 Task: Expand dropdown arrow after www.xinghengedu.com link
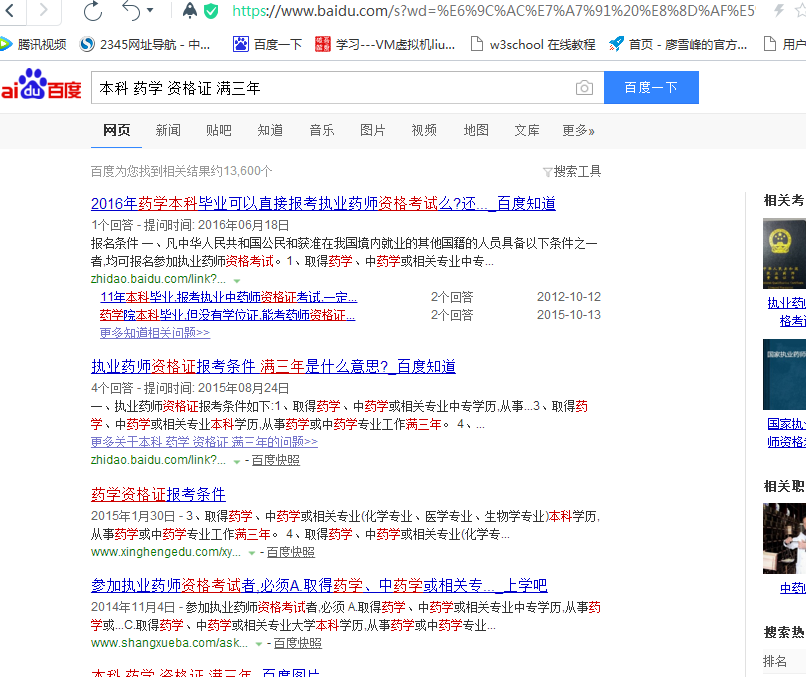[x=252, y=553]
